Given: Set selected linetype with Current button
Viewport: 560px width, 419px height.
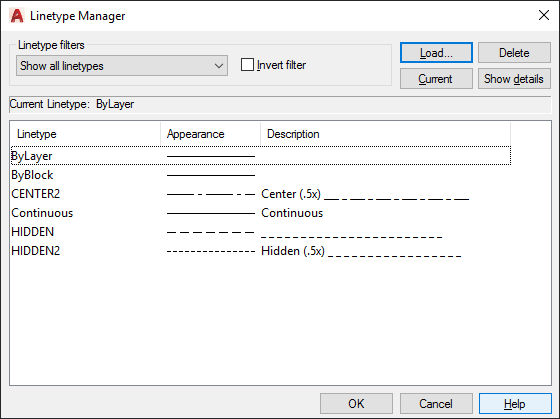Looking at the screenshot, I should click(436, 79).
